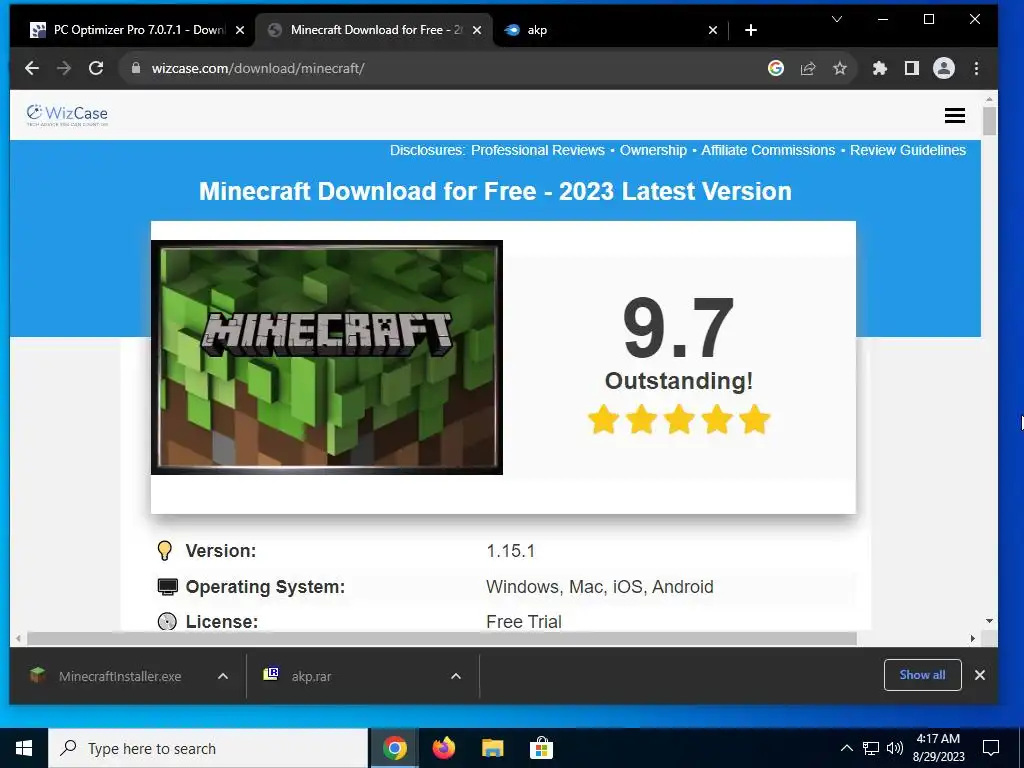Close the akp tab

713,30
